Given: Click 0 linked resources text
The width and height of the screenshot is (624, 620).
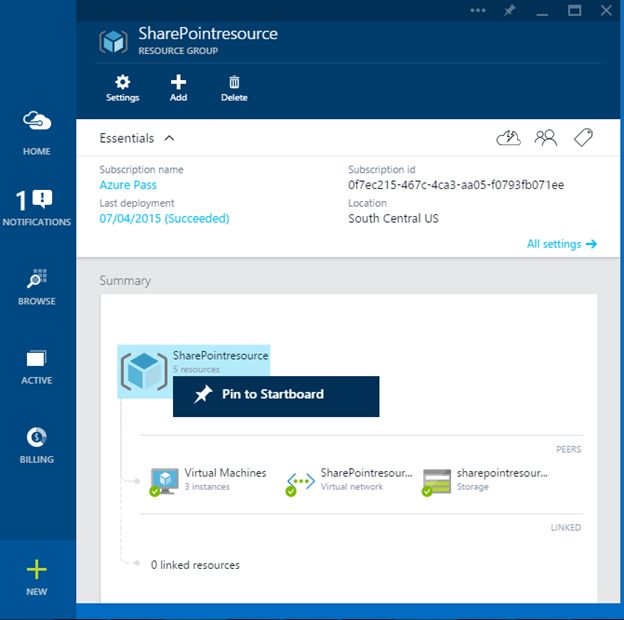Looking at the screenshot, I should click(195, 565).
